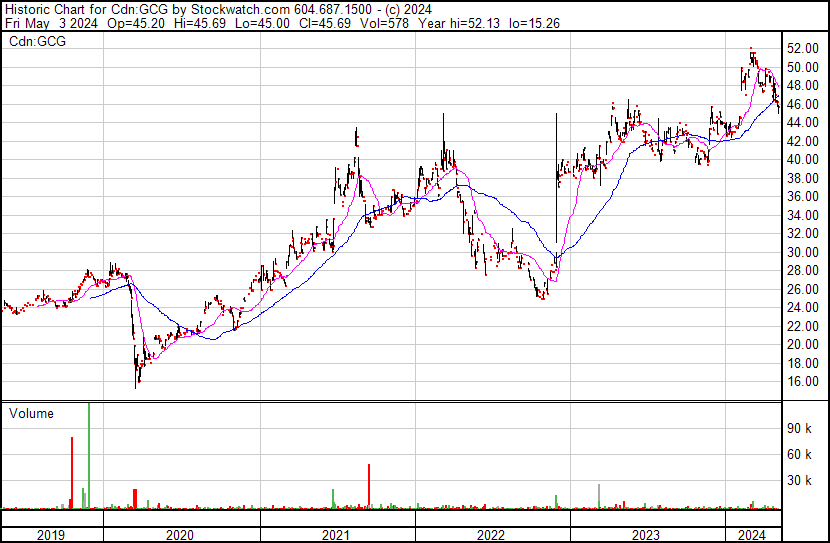Click the 52.00 price axis label
The height and width of the screenshot is (543, 830).
click(x=802, y=49)
